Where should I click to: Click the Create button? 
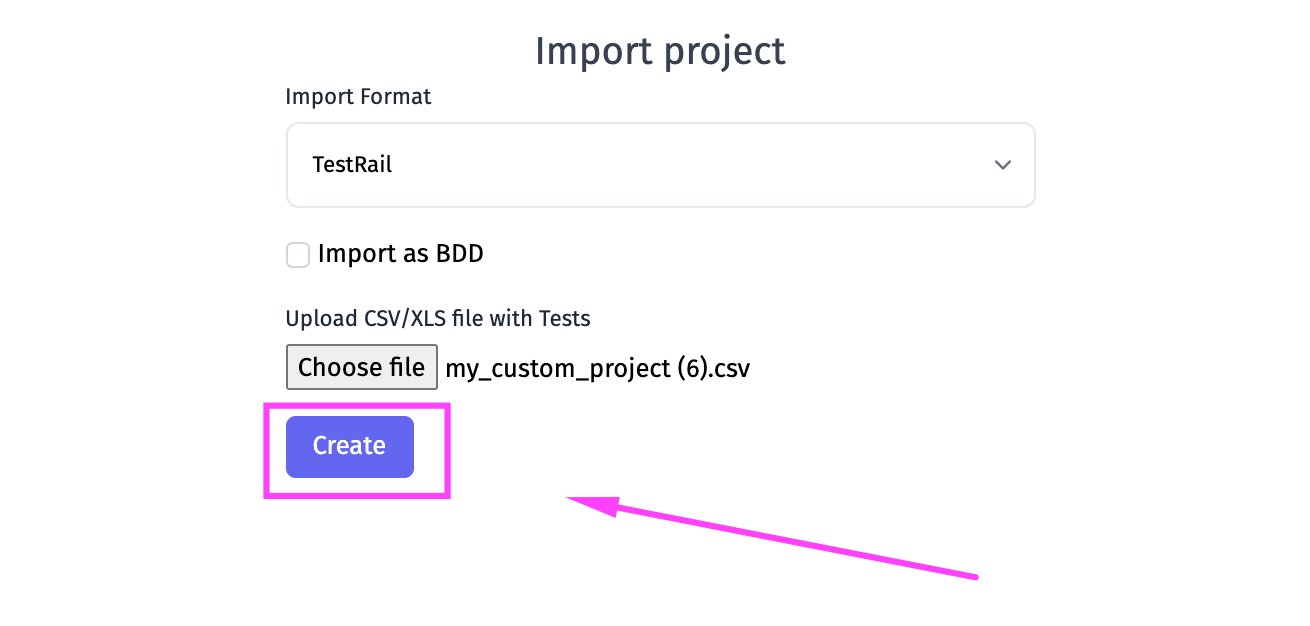tap(349, 446)
